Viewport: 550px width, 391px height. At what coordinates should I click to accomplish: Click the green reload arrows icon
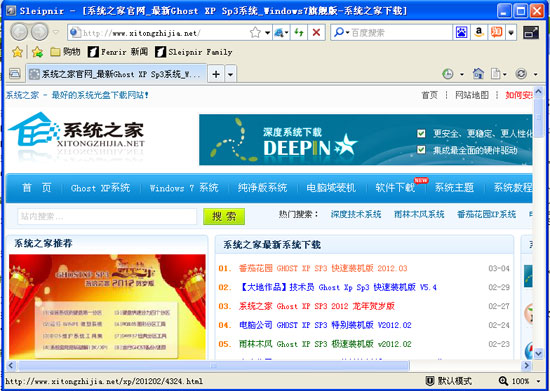299,33
